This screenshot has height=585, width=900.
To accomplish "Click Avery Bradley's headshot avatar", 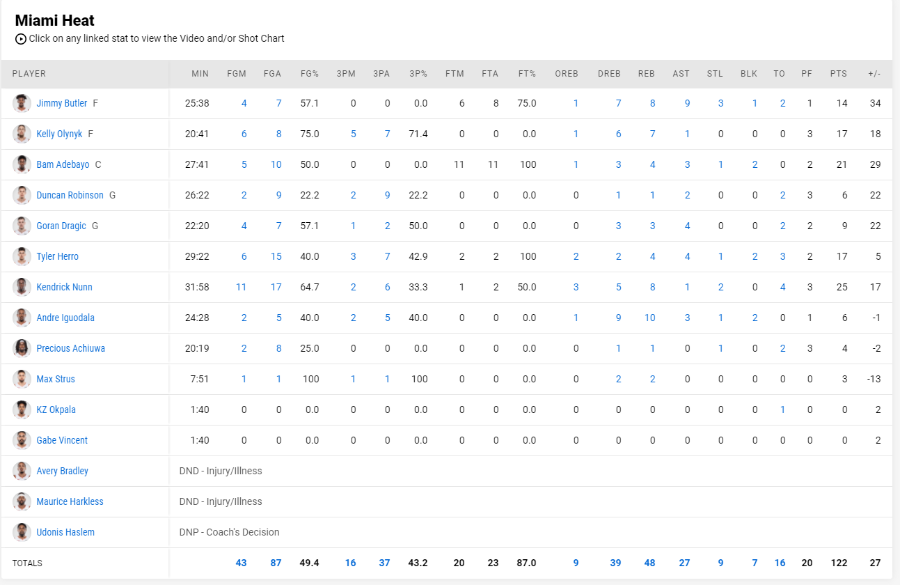I will [x=22, y=471].
